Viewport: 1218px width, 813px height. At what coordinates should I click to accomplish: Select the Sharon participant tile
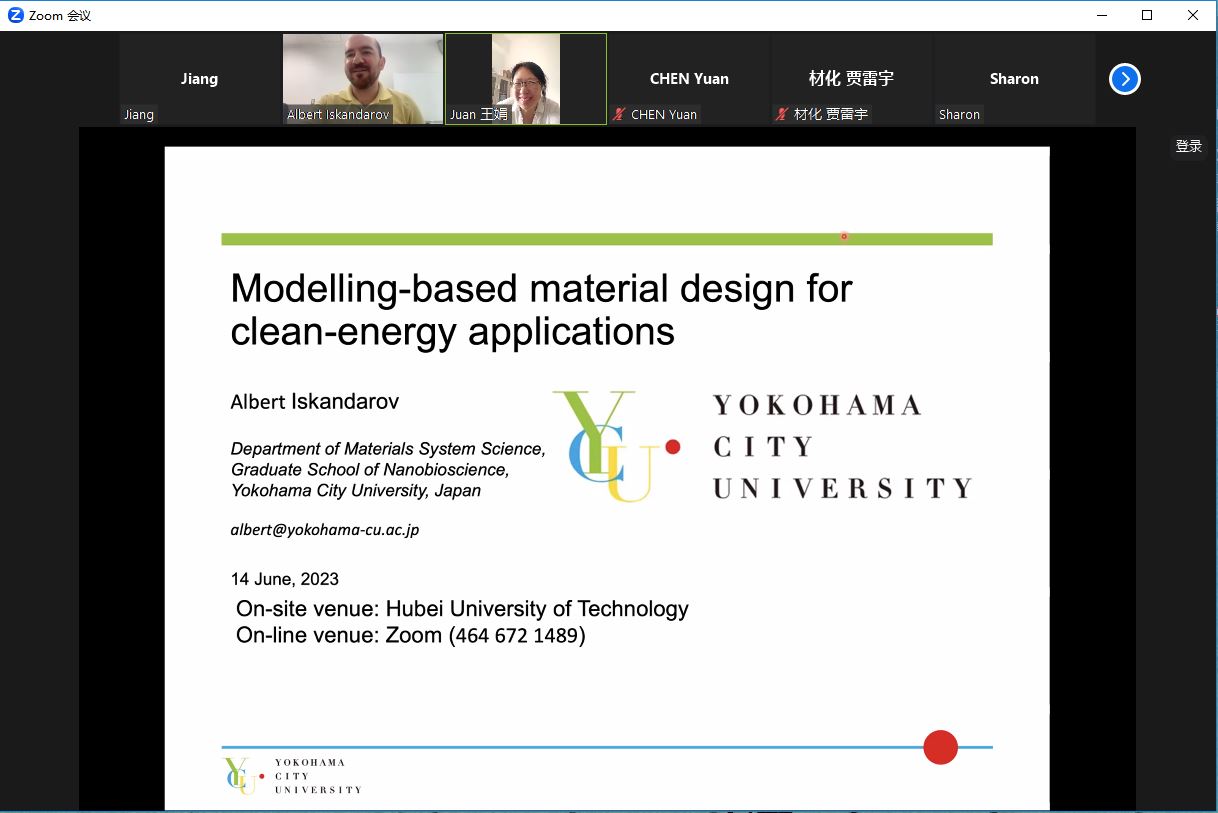(x=1014, y=78)
